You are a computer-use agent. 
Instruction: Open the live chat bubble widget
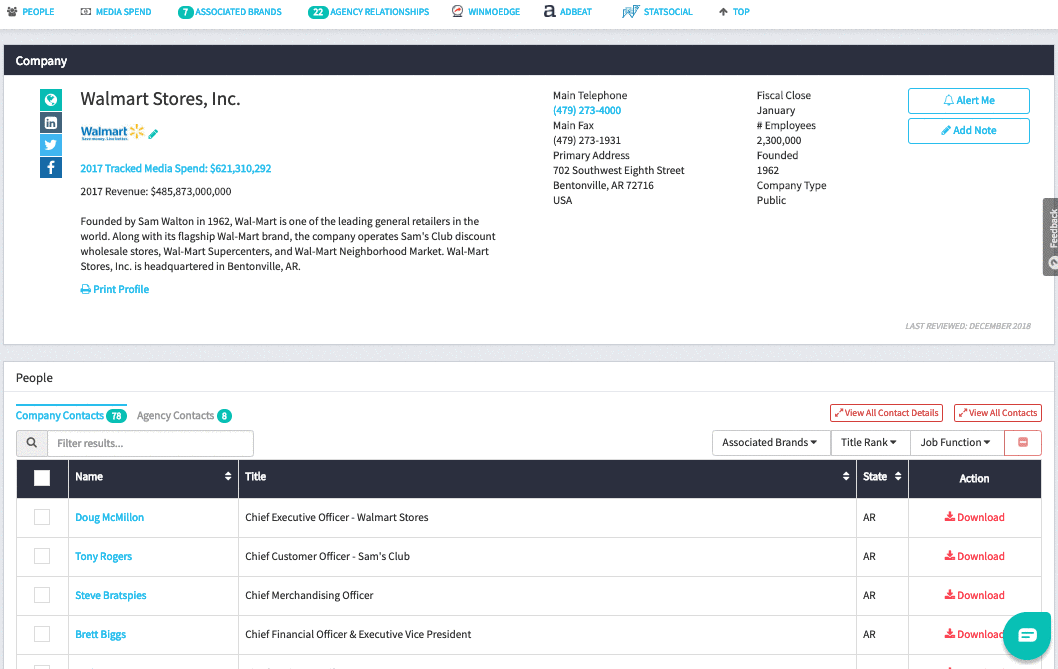click(1027, 635)
